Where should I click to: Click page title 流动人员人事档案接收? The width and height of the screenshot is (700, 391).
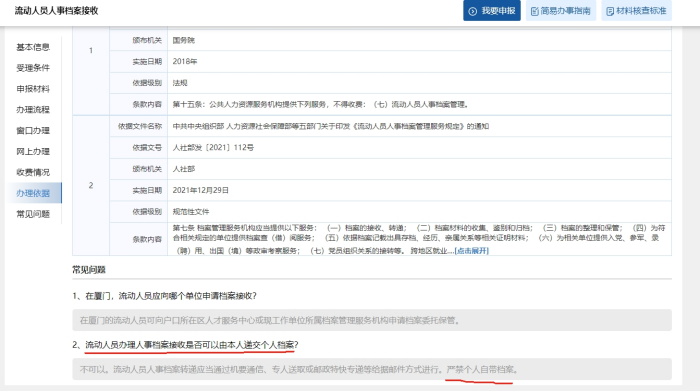(56, 11)
